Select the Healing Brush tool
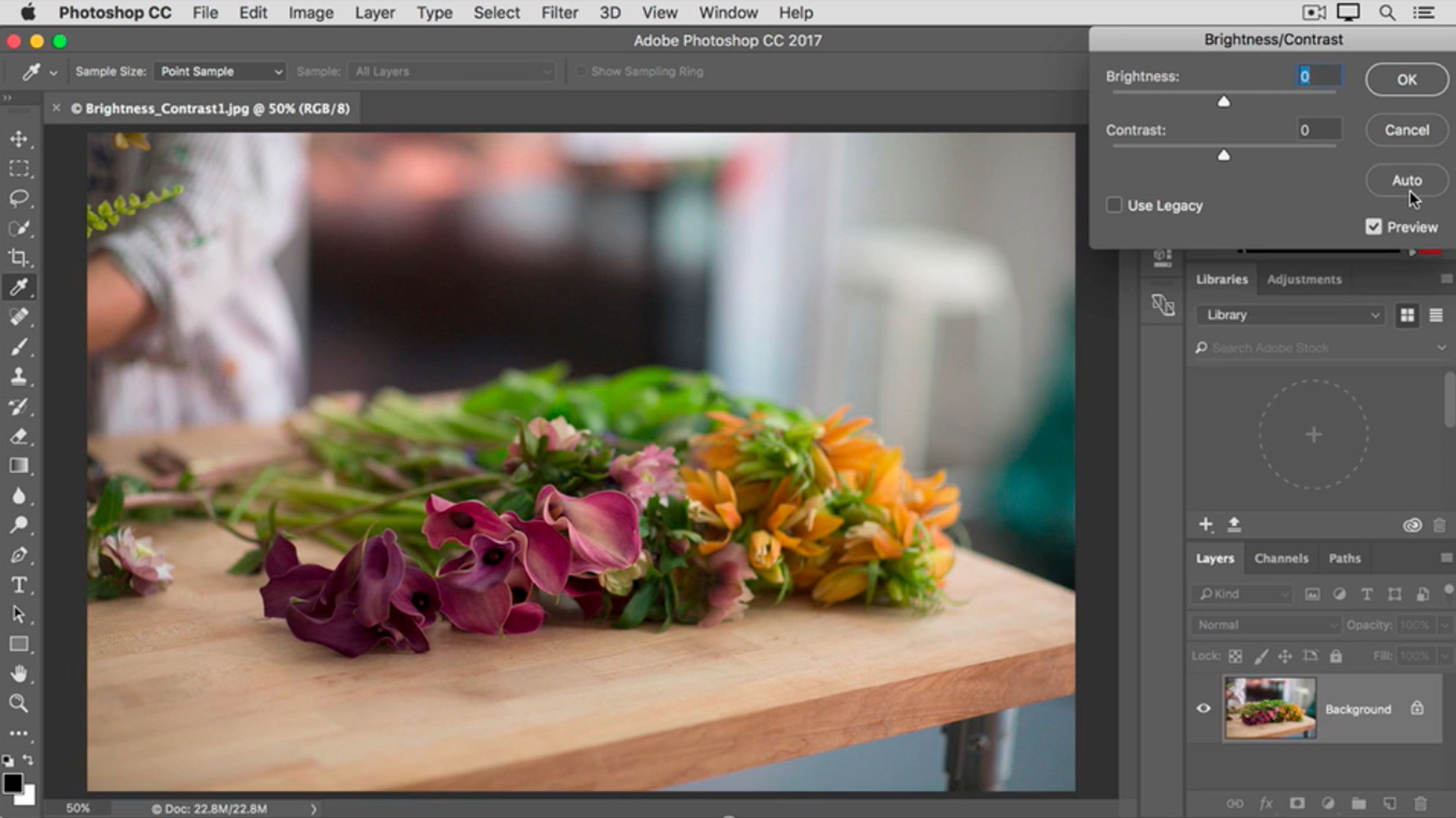The height and width of the screenshot is (818, 1456). coord(20,318)
